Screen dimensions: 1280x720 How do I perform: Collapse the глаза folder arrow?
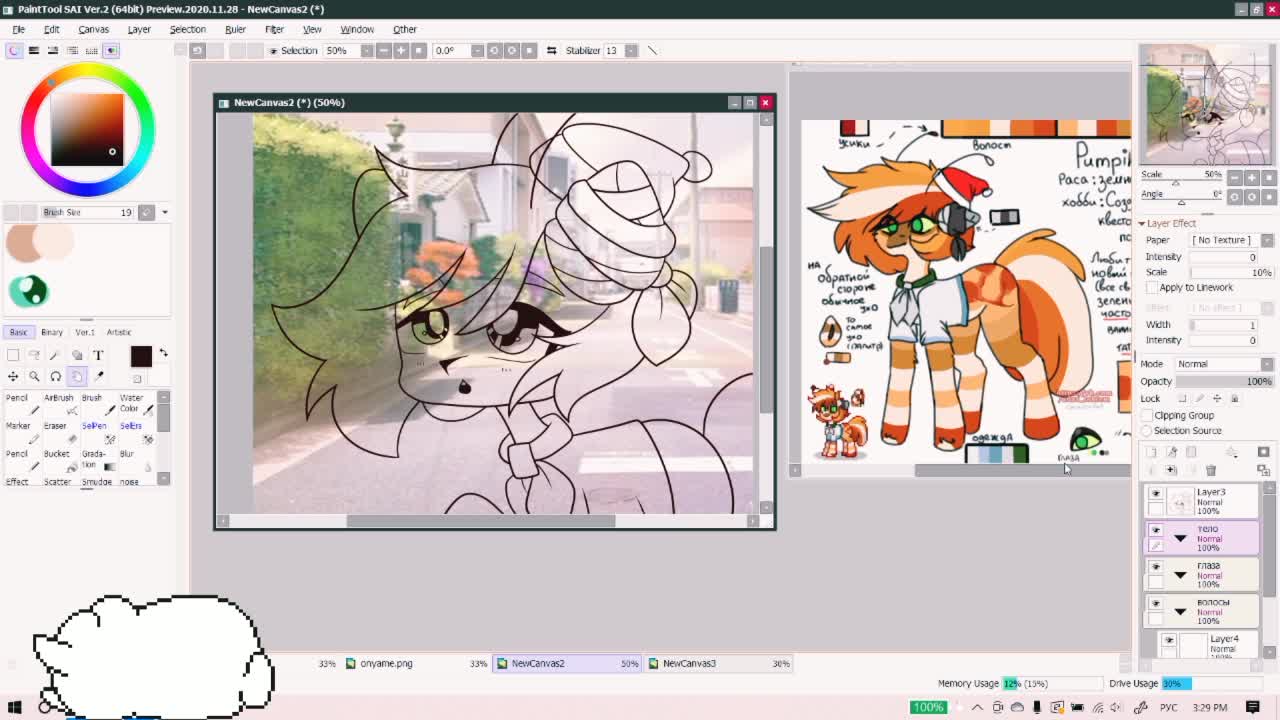(1180, 575)
